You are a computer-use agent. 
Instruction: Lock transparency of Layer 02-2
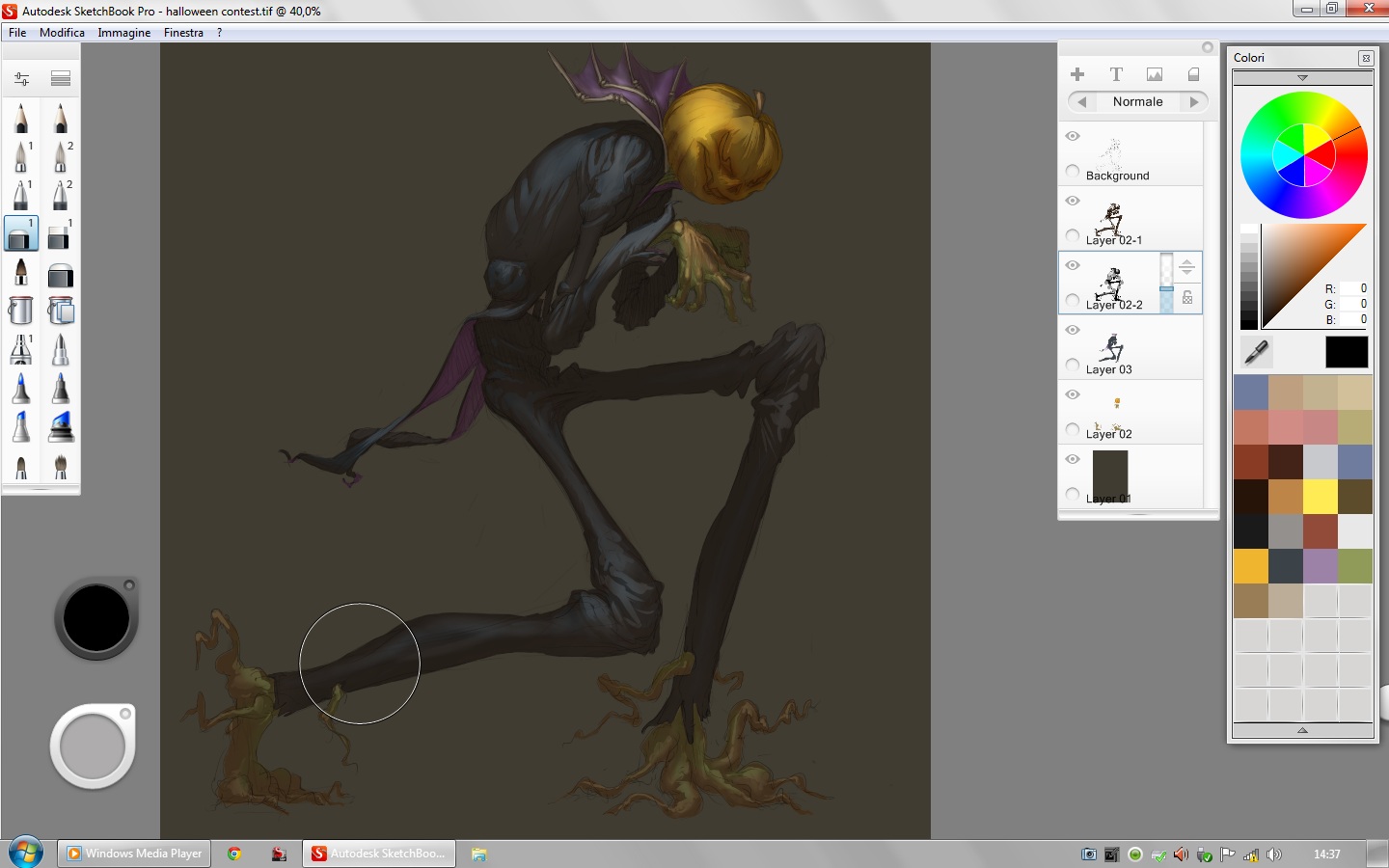click(x=1187, y=298)
